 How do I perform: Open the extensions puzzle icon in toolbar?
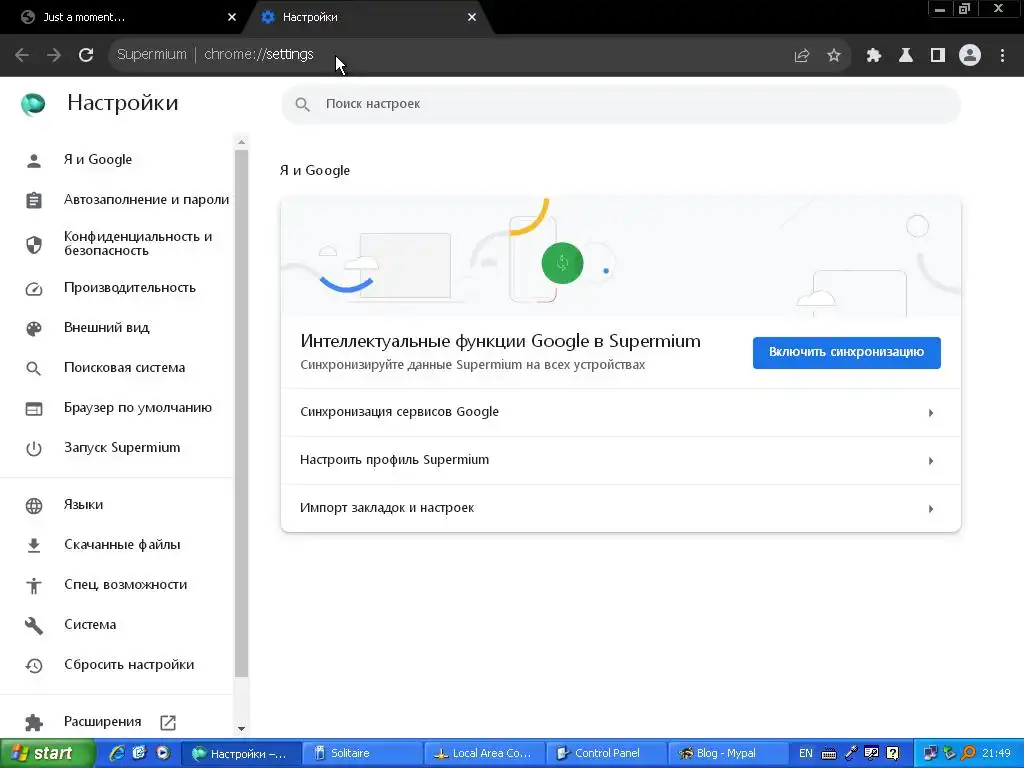click(874, 56)
